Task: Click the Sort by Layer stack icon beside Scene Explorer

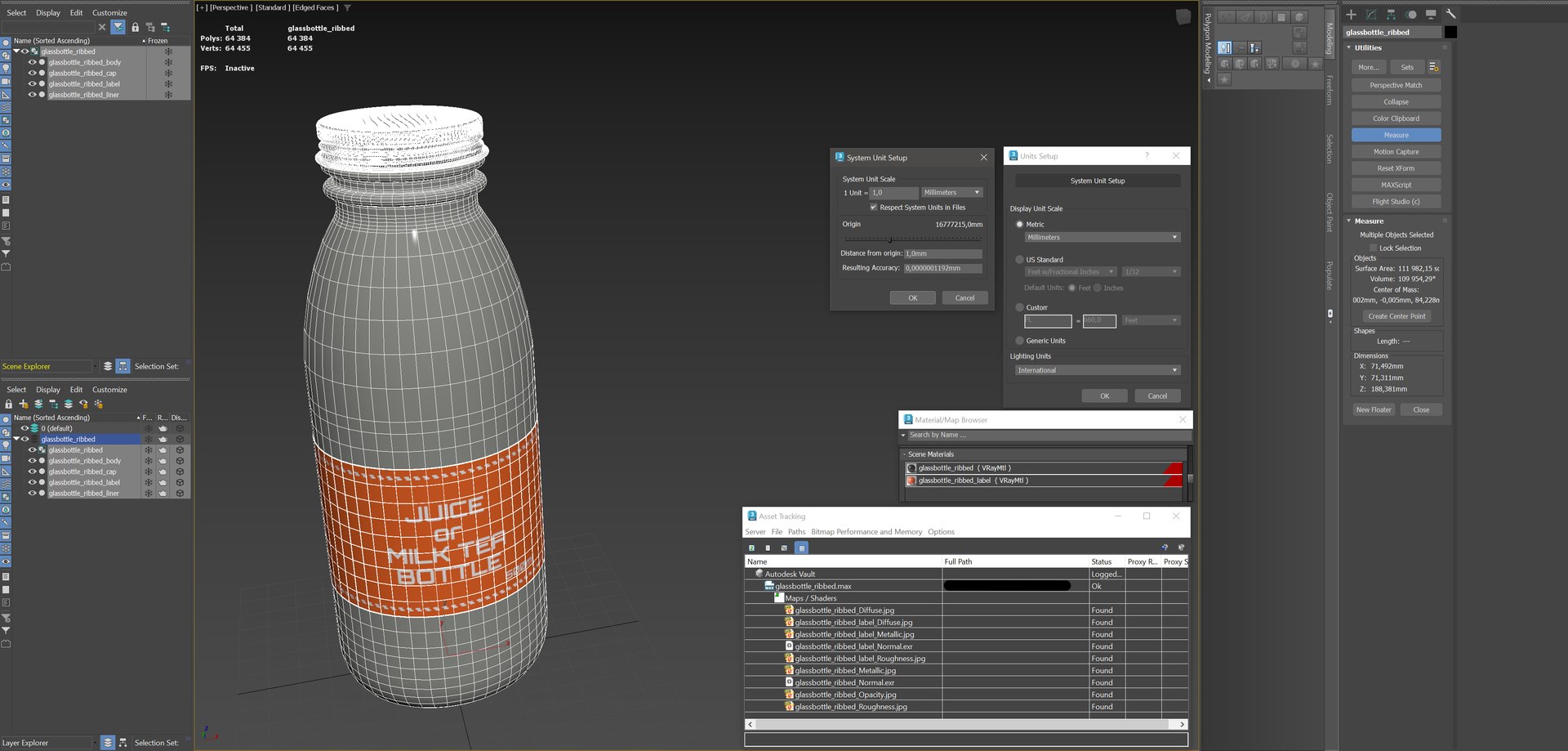Action: [108, 366]
